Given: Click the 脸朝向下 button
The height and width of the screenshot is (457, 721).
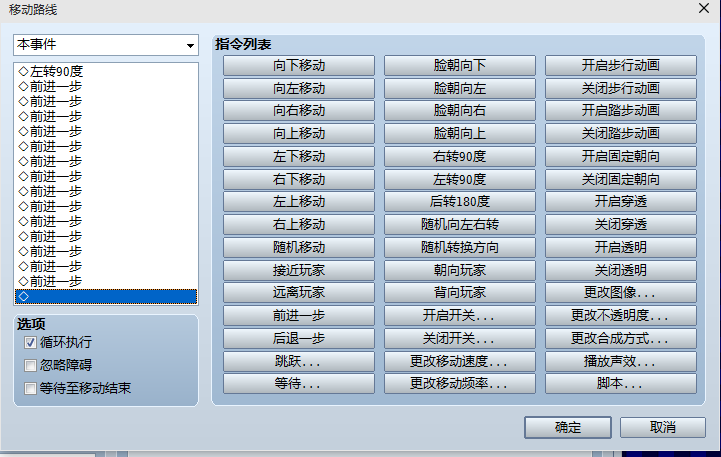Looking at the screenshot, I should (x=460, y=65).
